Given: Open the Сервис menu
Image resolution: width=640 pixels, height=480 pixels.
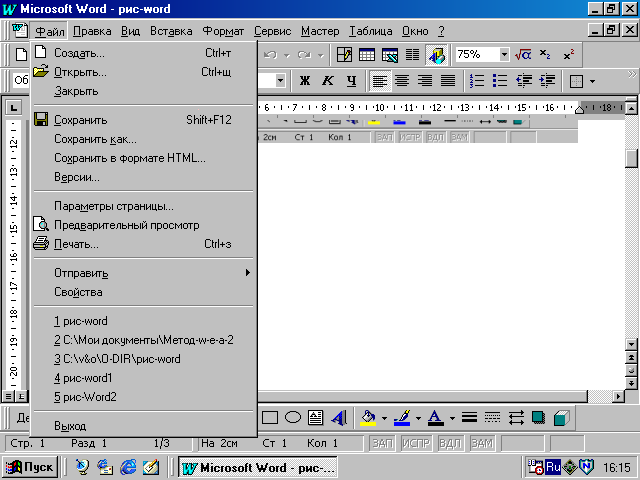Looking at the screenshot, I should pyautogui.click(x=272, y=31).
